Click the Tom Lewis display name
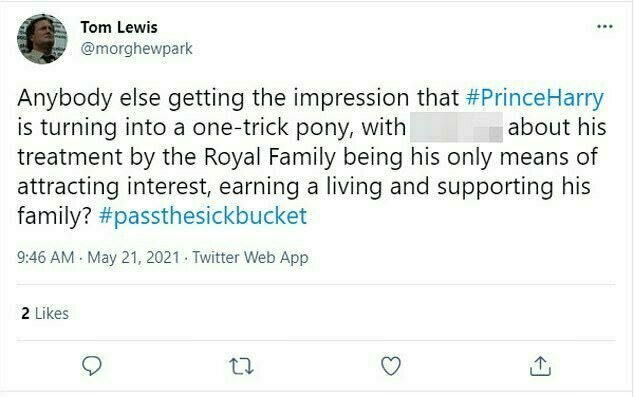Image resolution: width=634 pixels, height=397 pixels. [x=119, y=27]
